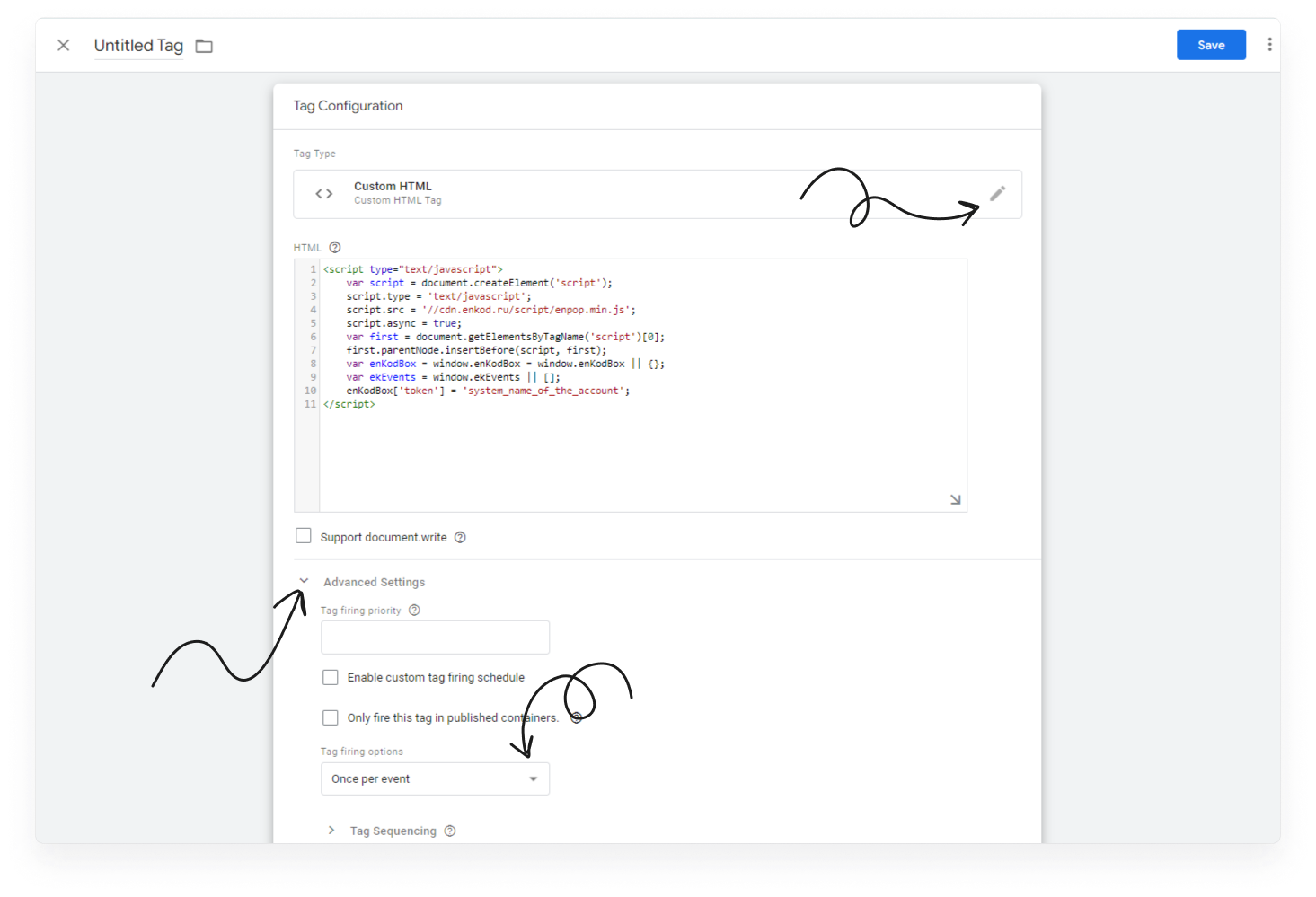
Task: Rename the tag via Untitled Tag title
Action: click(138, 46)
